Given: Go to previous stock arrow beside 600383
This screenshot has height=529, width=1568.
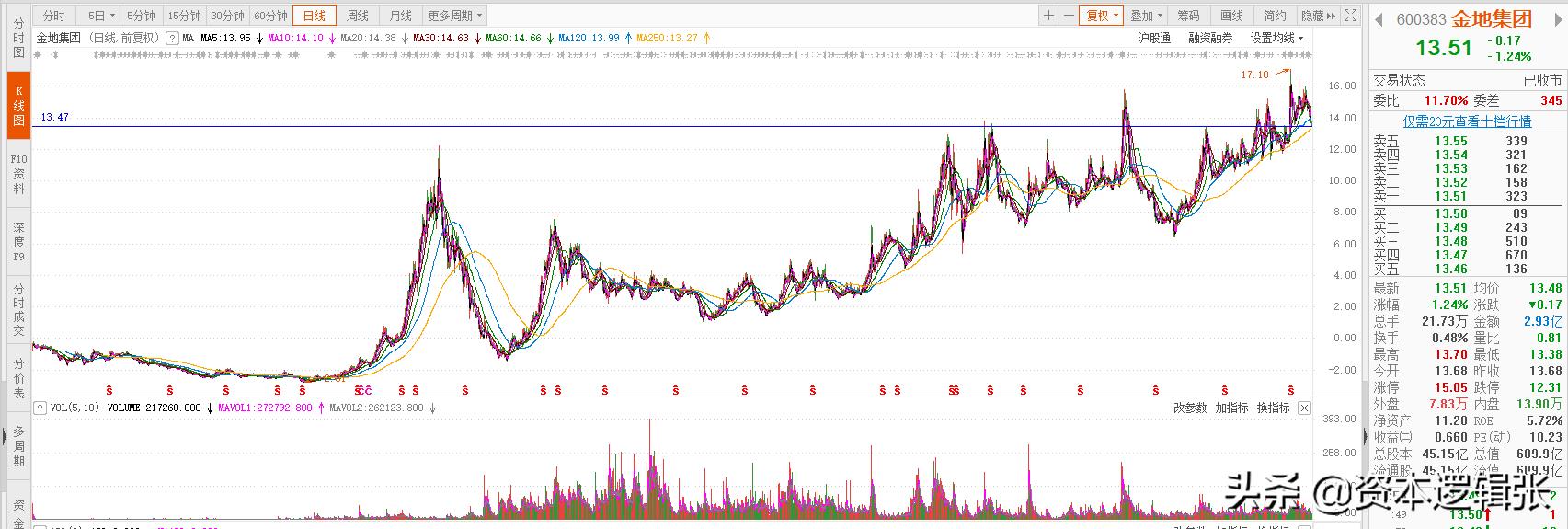Looking at the screenshot, I should (1378, 19).
